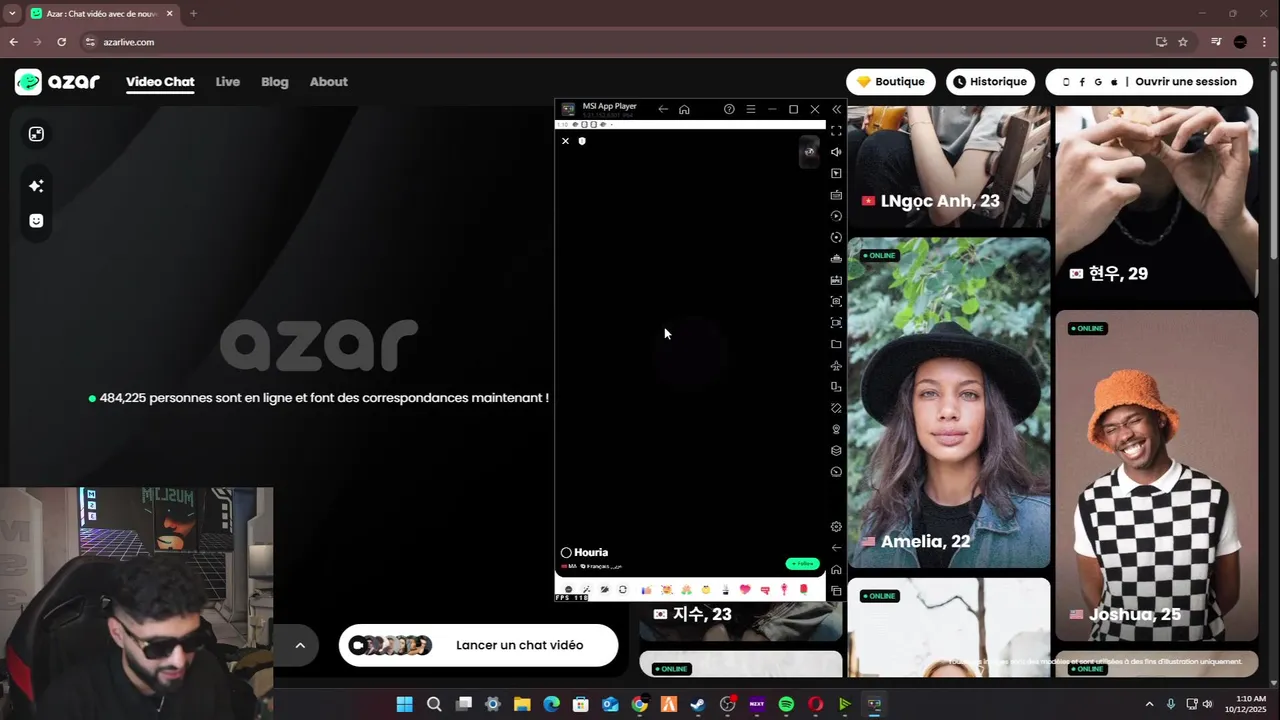View the Historique match history
The image size is (1280, 720).
click(x=990, y=82)
